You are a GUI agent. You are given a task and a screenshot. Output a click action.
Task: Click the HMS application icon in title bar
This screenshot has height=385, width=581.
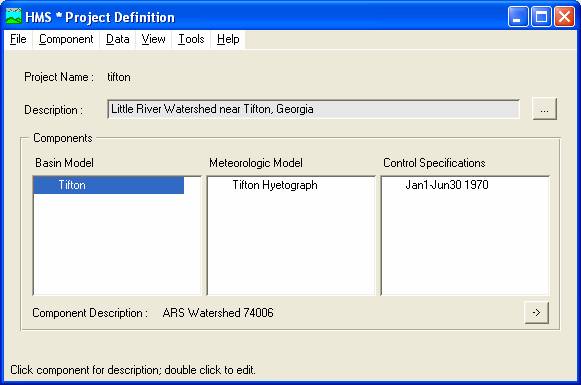pos(14,16)
